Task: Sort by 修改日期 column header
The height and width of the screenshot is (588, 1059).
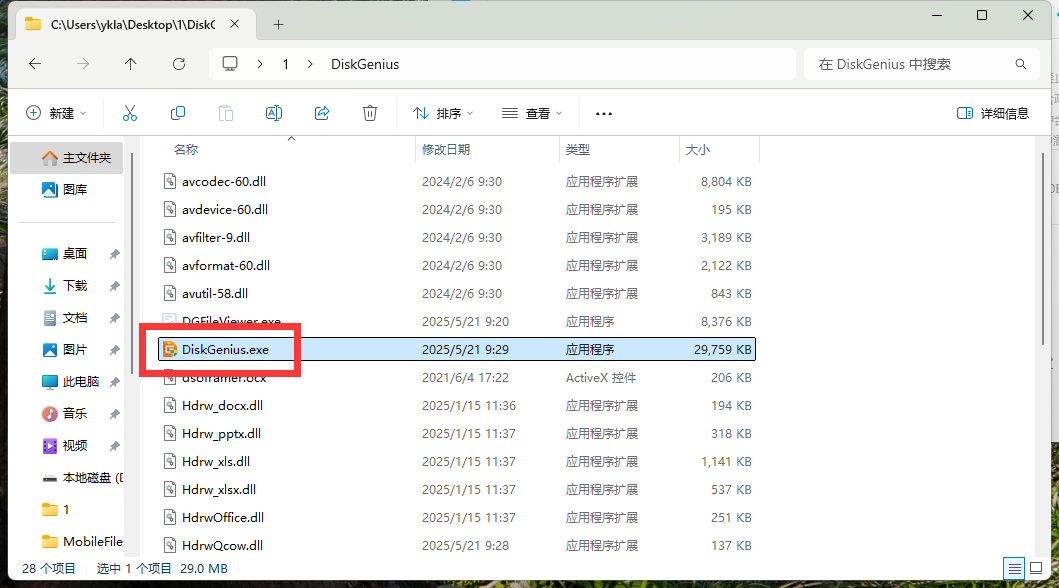Action: (446, 149)
